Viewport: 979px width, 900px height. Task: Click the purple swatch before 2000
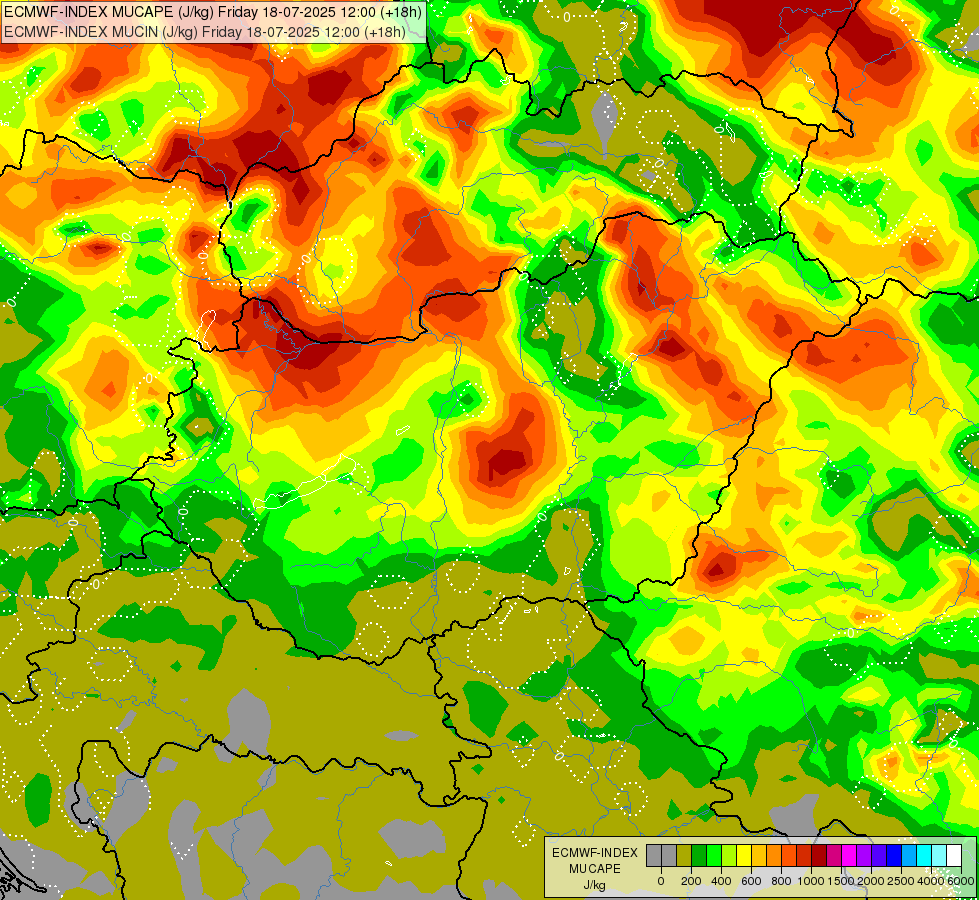click(x=864, y=855)
